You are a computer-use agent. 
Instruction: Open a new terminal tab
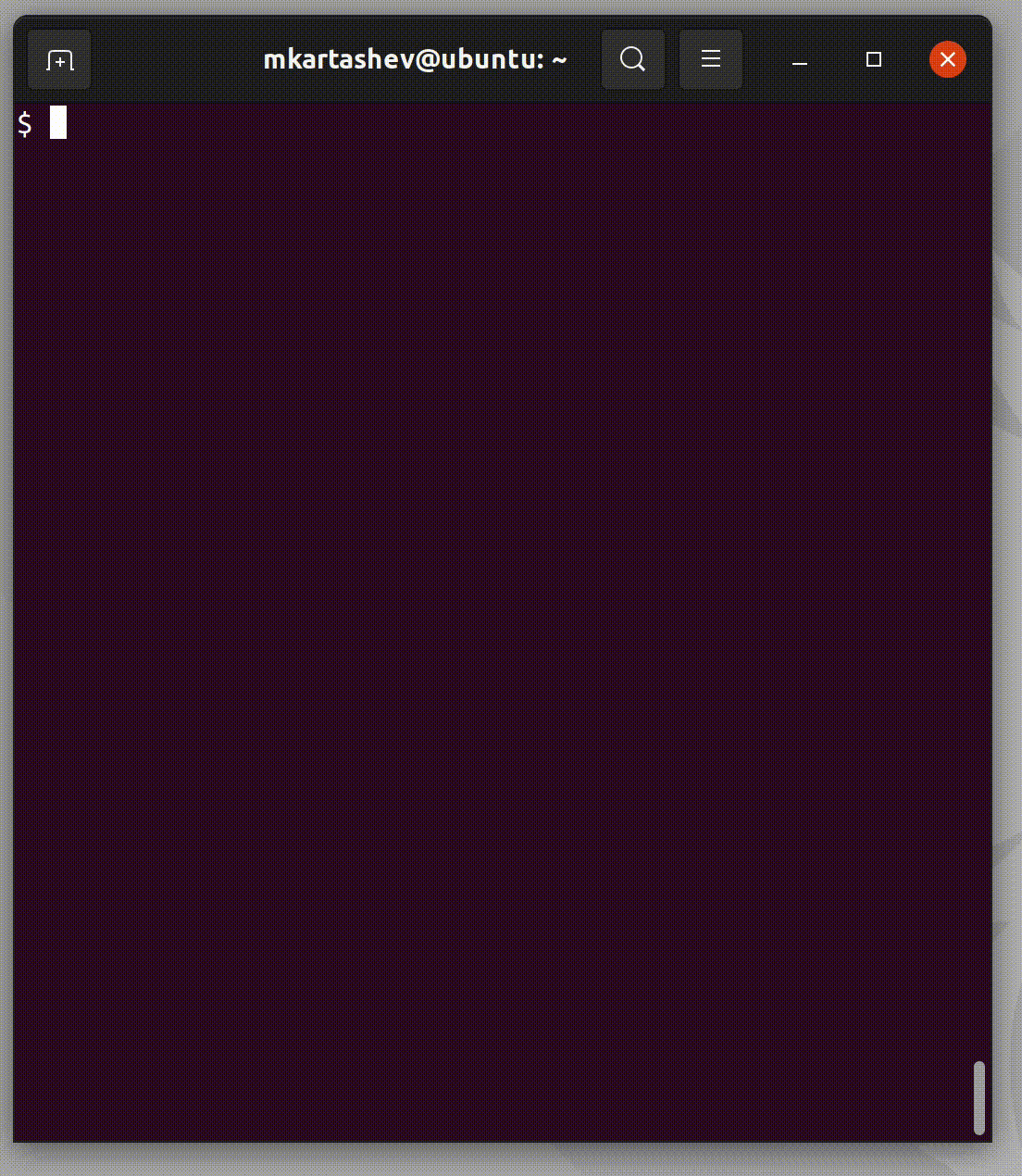[x=59, y=60]
